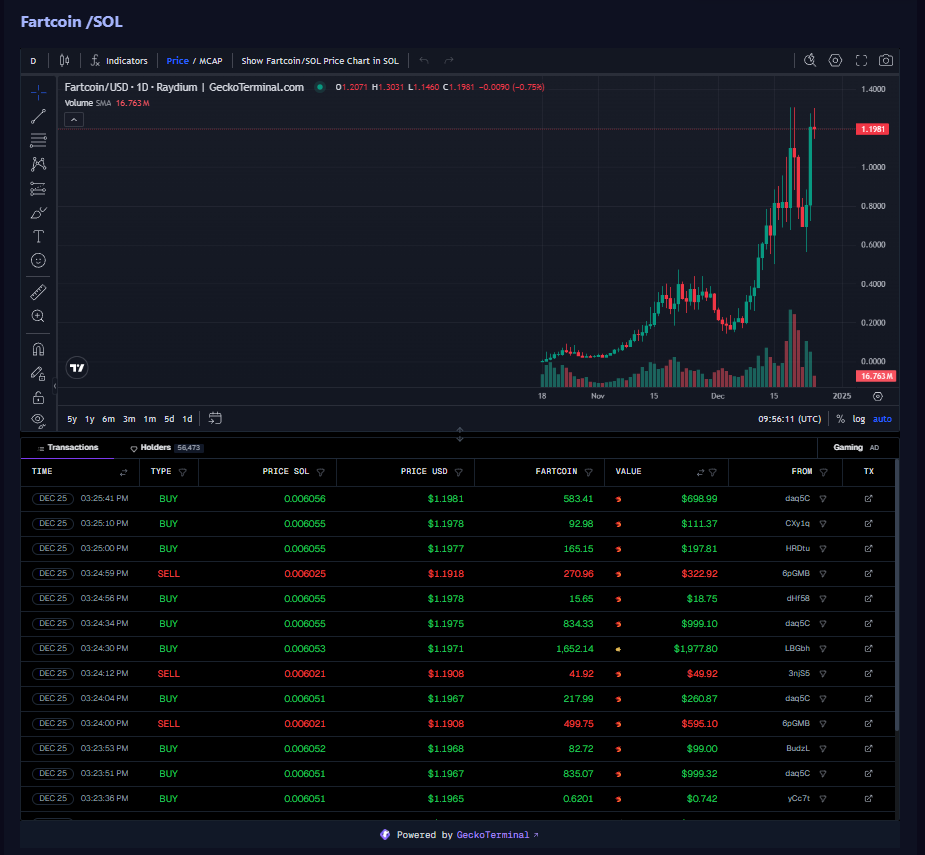This screenshot has height=855, width=925.
Task: Collapse the indicator legend arrow
Action: click(x=74, y=120)
